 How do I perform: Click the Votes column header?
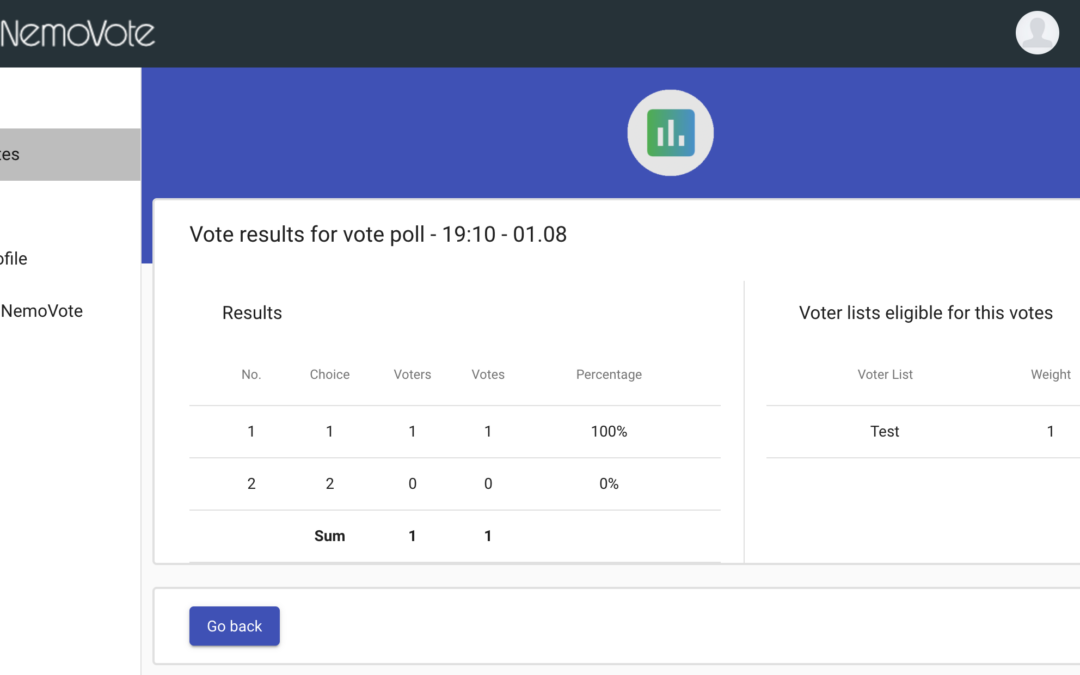(x=488, y=375)
